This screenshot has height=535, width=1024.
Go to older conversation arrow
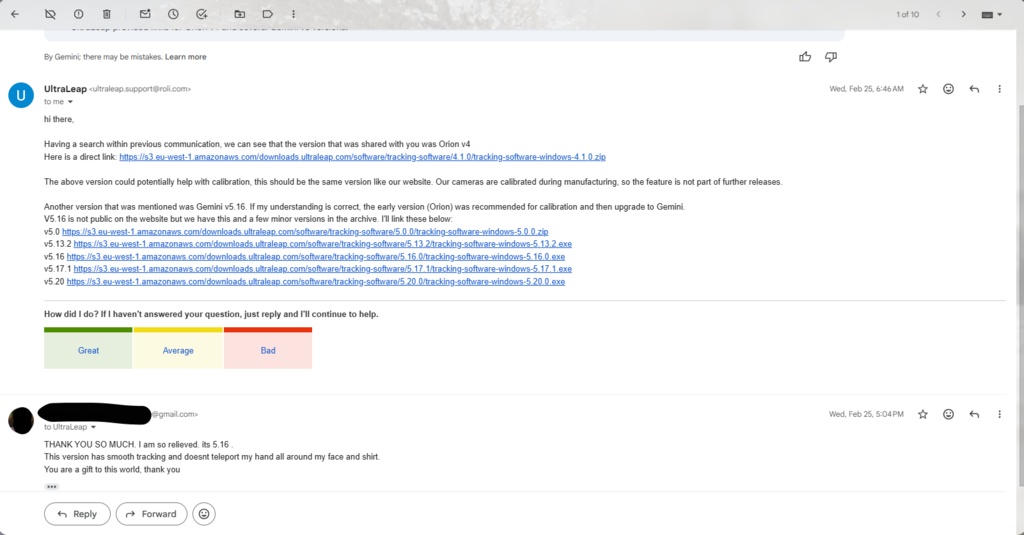coord(963,14)
